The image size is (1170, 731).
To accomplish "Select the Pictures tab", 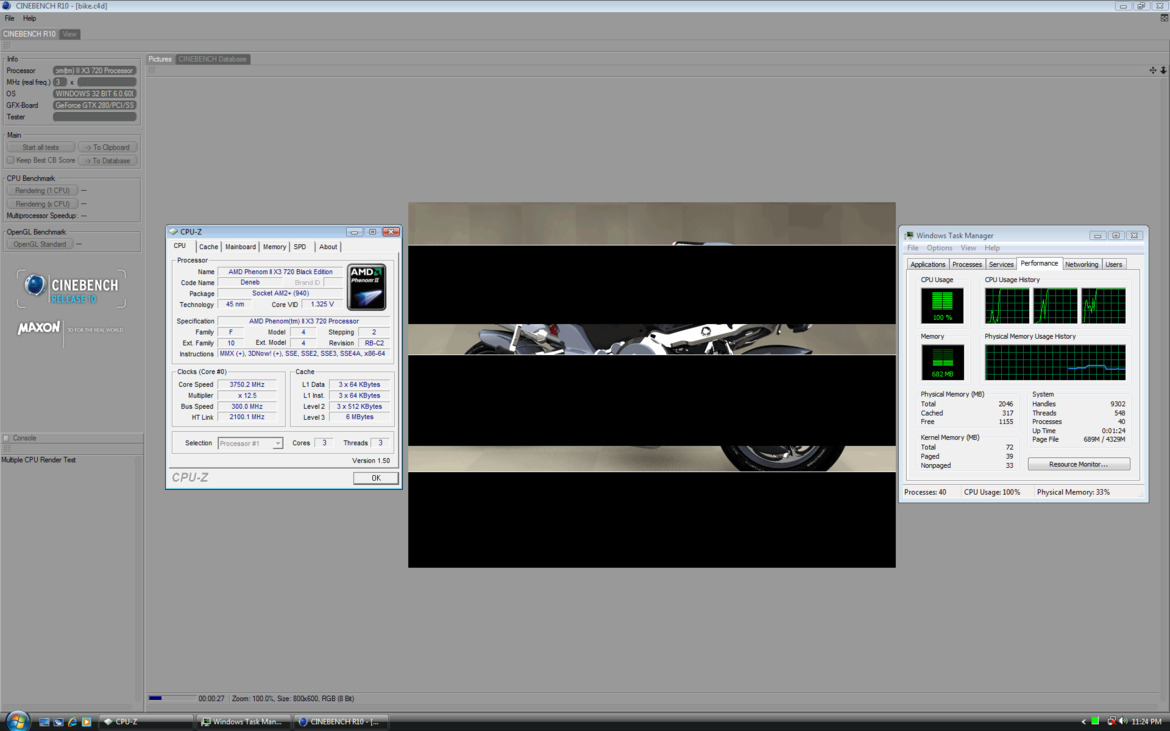I will 160,59.
